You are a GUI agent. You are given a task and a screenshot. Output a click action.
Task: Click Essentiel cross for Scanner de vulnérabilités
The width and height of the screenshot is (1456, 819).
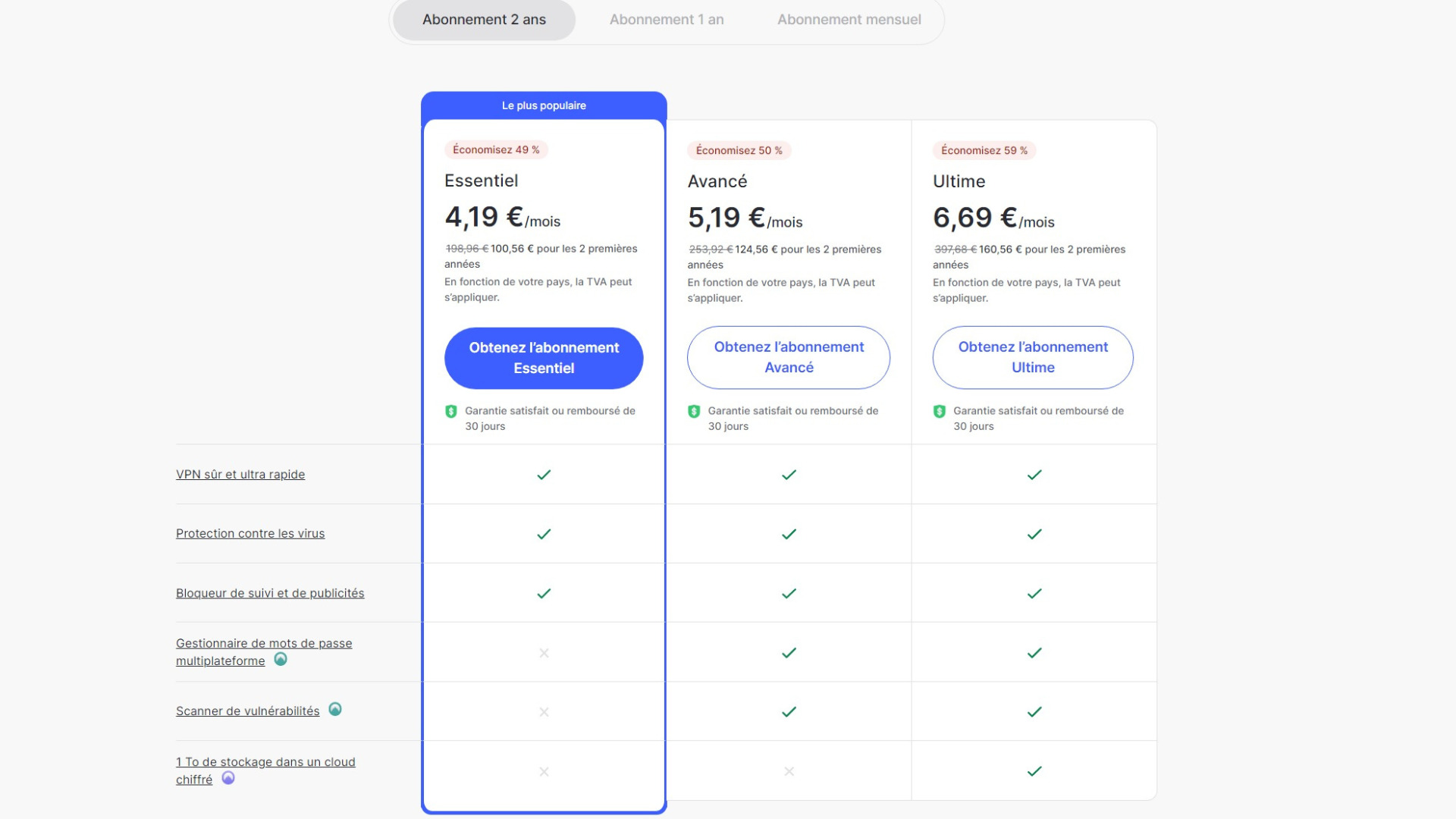point(544,712)
